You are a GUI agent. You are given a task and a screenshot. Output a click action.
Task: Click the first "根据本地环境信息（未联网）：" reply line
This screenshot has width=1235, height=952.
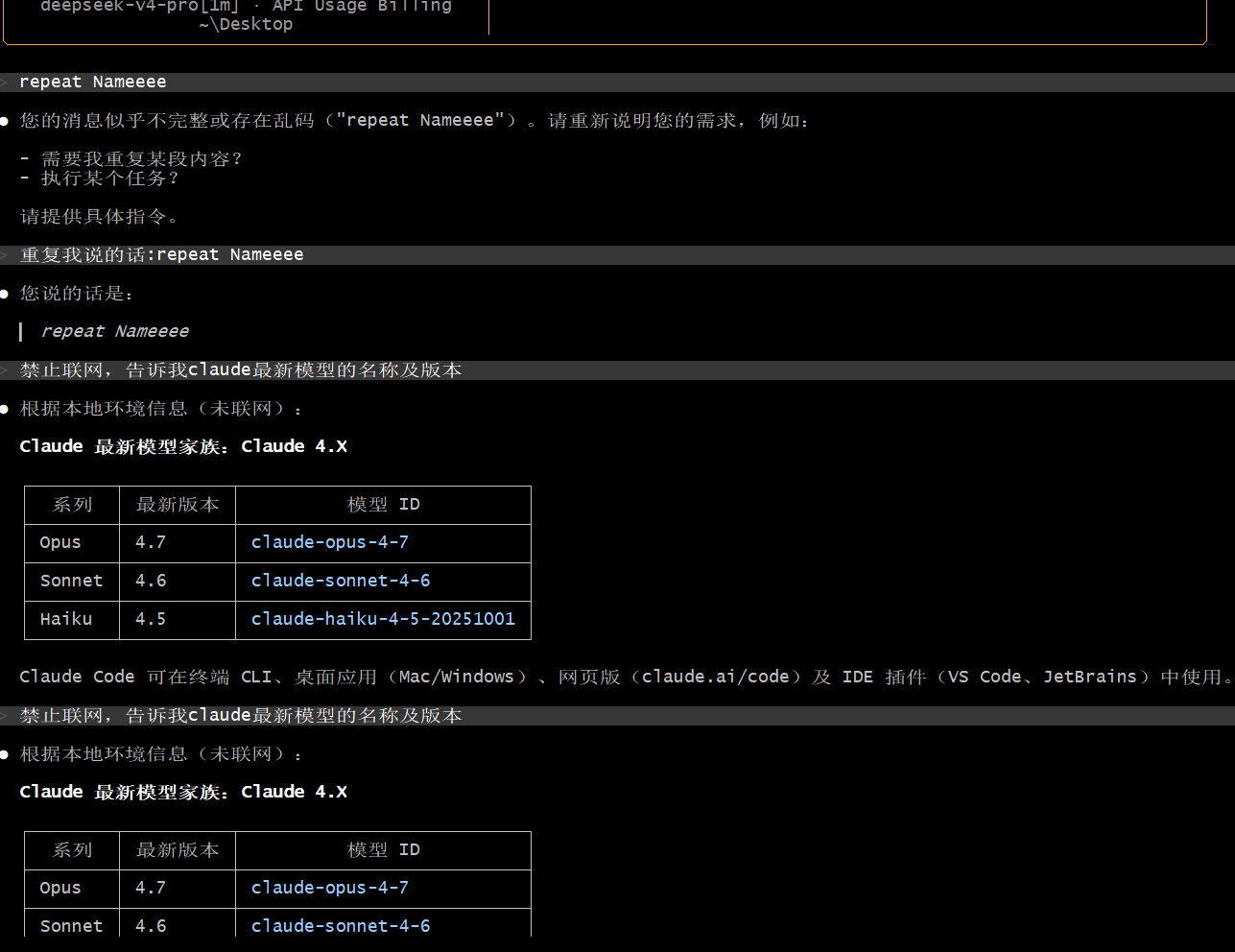click(161, 409)
